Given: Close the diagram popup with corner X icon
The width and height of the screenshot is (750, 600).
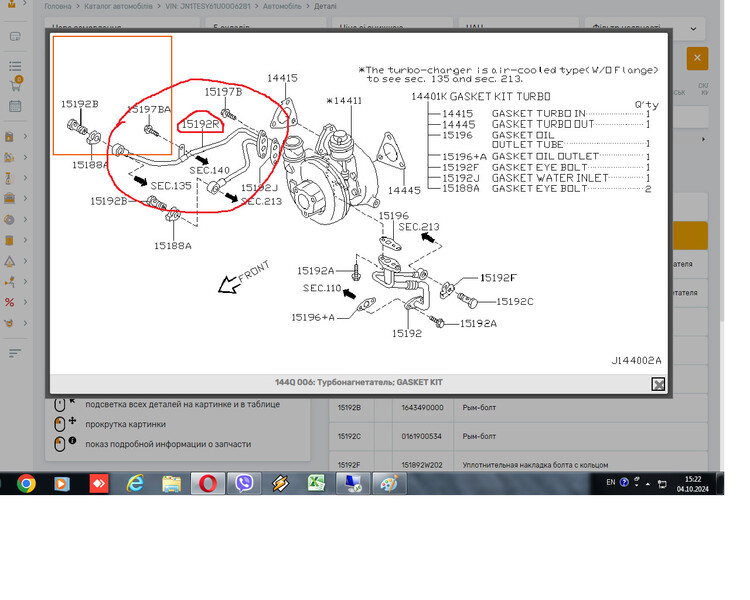Looking at the screenshot, I should tap(658, 384).
